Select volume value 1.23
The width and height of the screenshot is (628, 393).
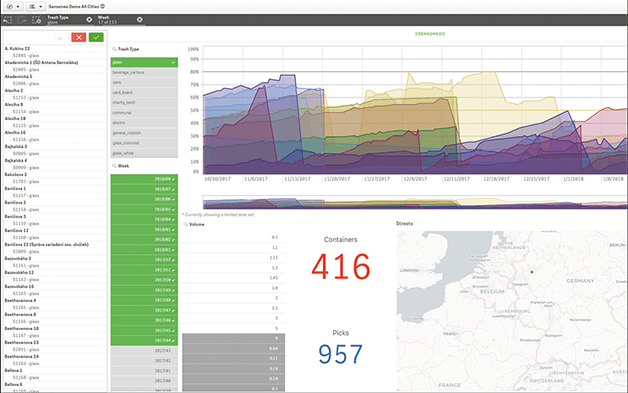[x=233, y=258]
